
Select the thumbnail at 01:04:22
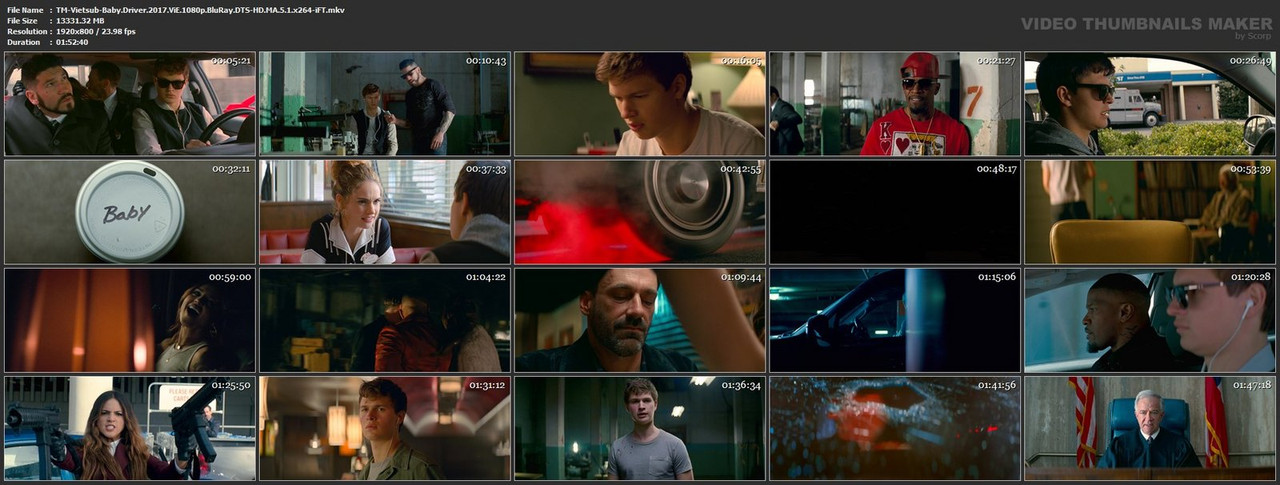tap(385, 320)
